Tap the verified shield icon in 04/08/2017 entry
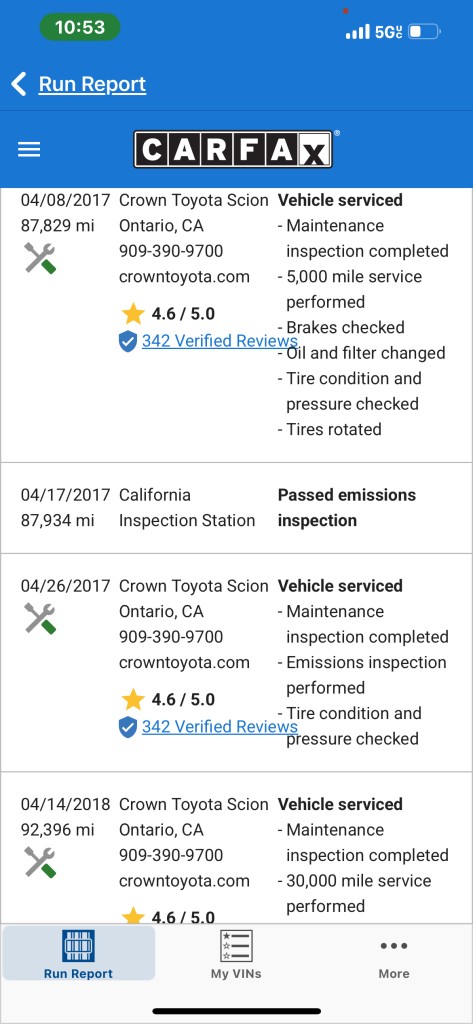The image size is (473, 1024). point(128,341)
